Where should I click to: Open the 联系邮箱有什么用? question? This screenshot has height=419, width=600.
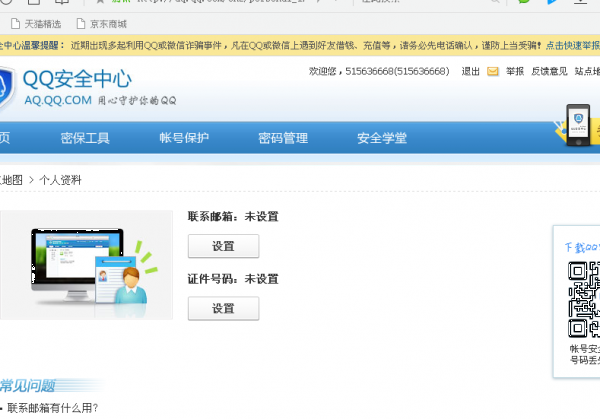tap(53, 408)
